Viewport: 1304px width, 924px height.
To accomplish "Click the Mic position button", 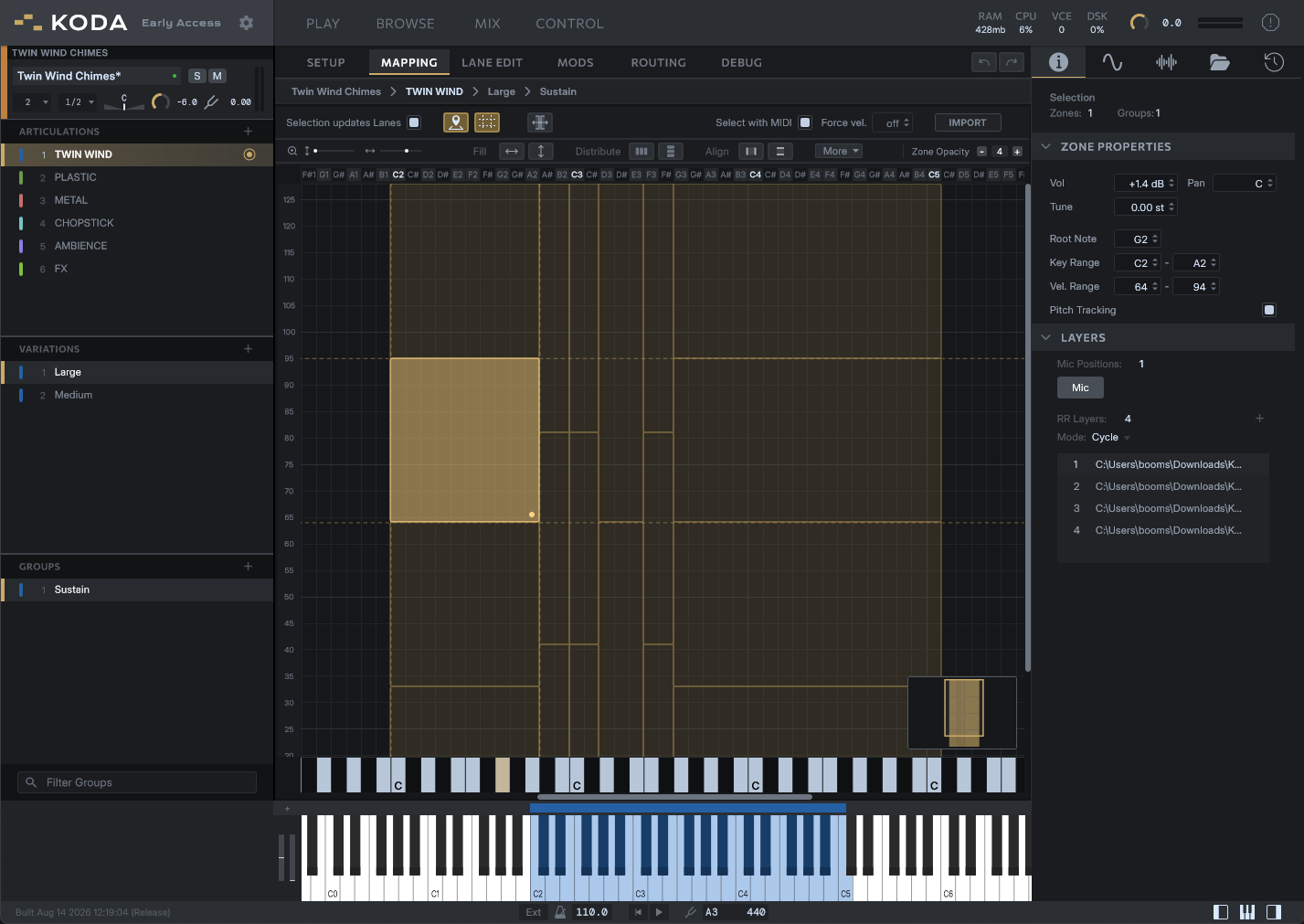I will tap(1080, 388).
